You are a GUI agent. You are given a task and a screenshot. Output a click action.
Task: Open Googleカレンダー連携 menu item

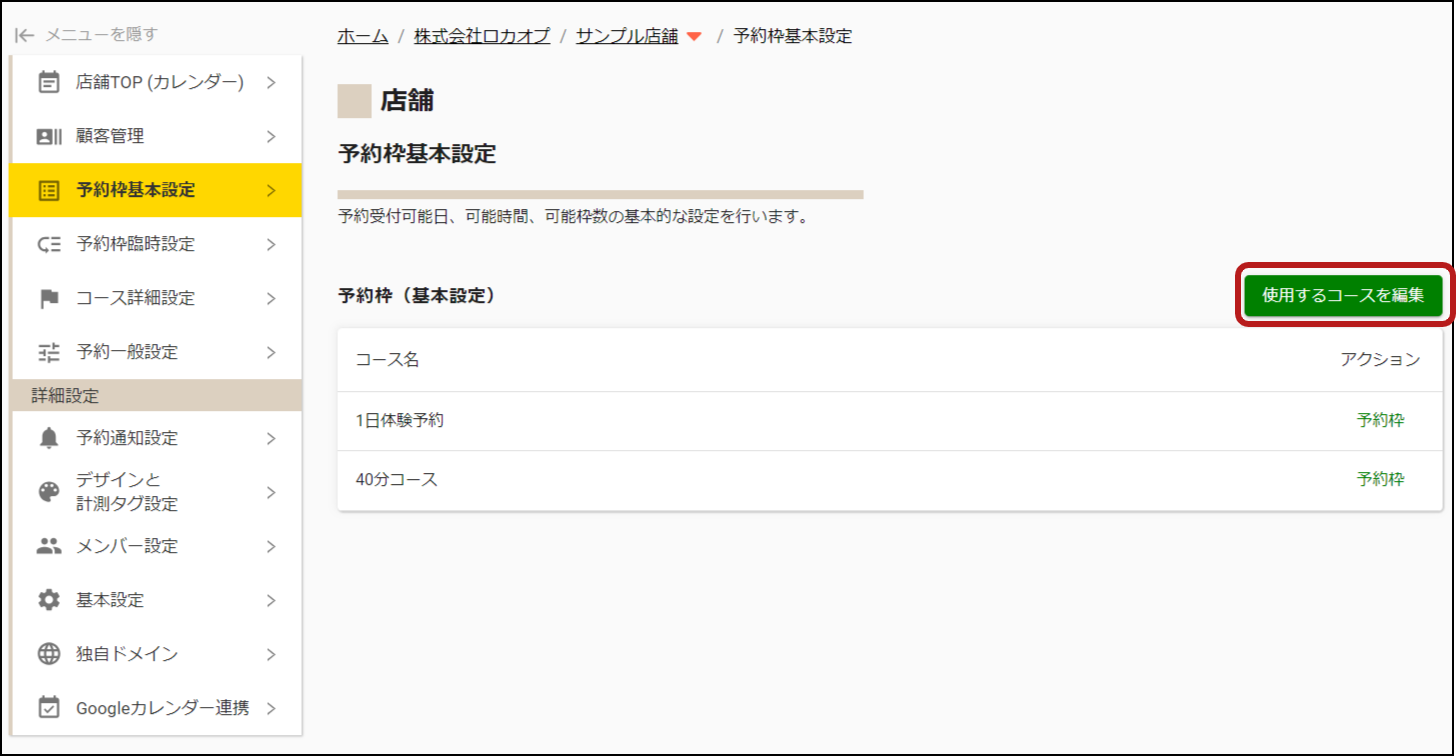pos(156,708)
